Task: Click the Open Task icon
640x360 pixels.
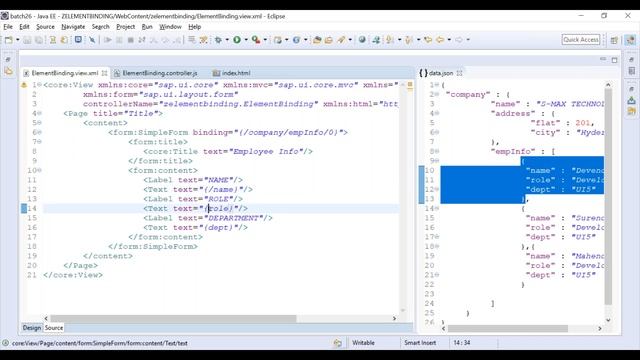Action: click(329, 40)
